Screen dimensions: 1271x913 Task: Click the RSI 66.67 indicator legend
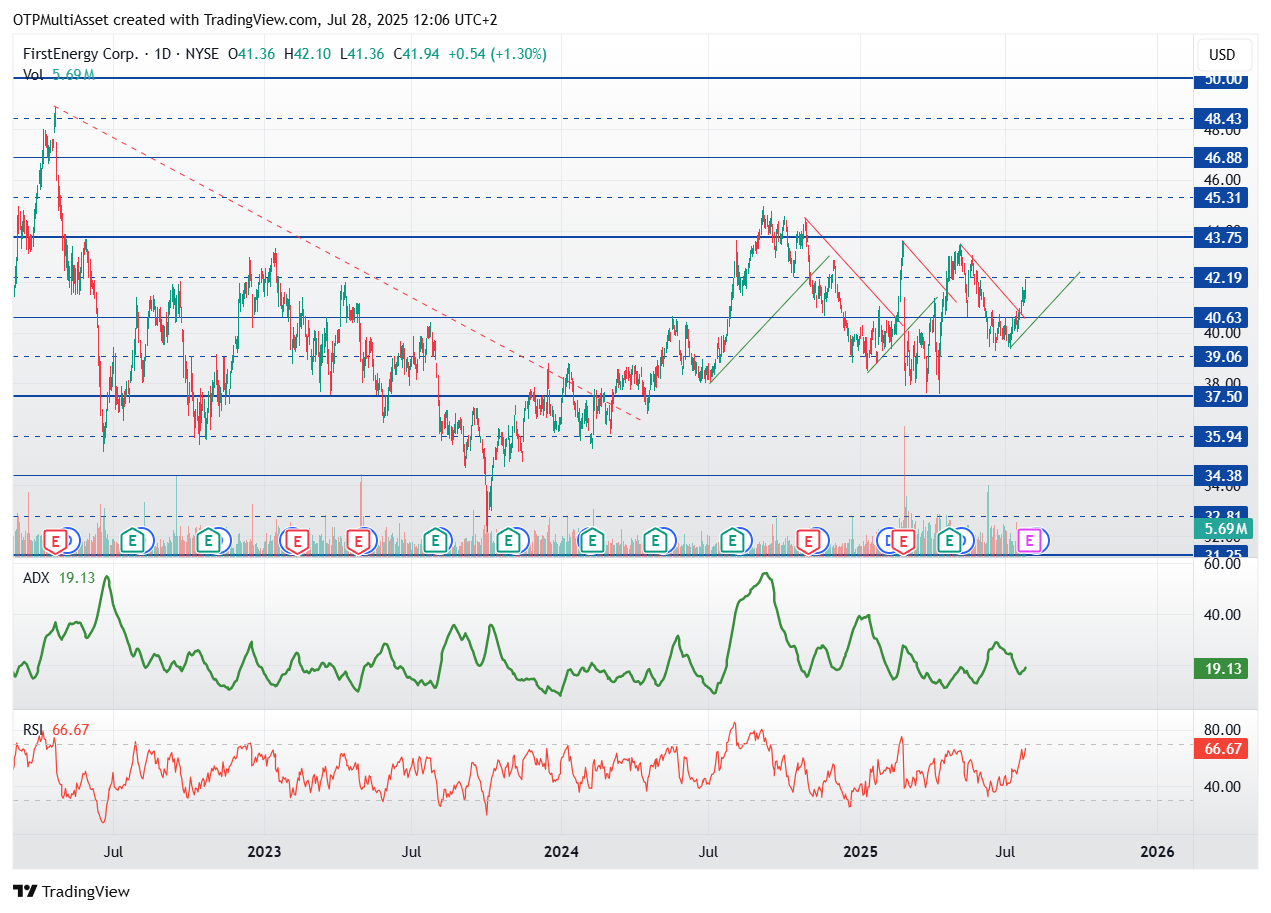(x=57, y=730)
